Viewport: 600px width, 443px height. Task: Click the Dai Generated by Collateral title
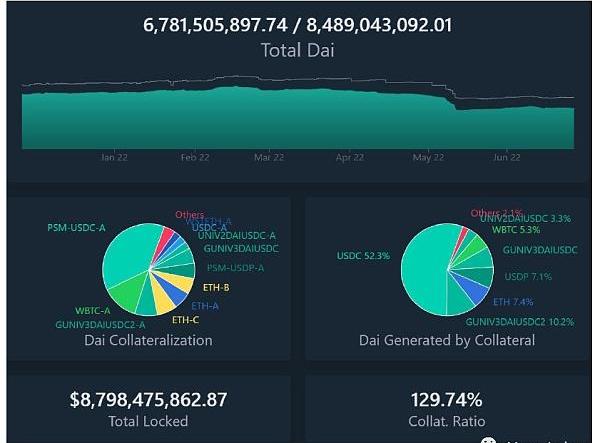click(446, 340)
